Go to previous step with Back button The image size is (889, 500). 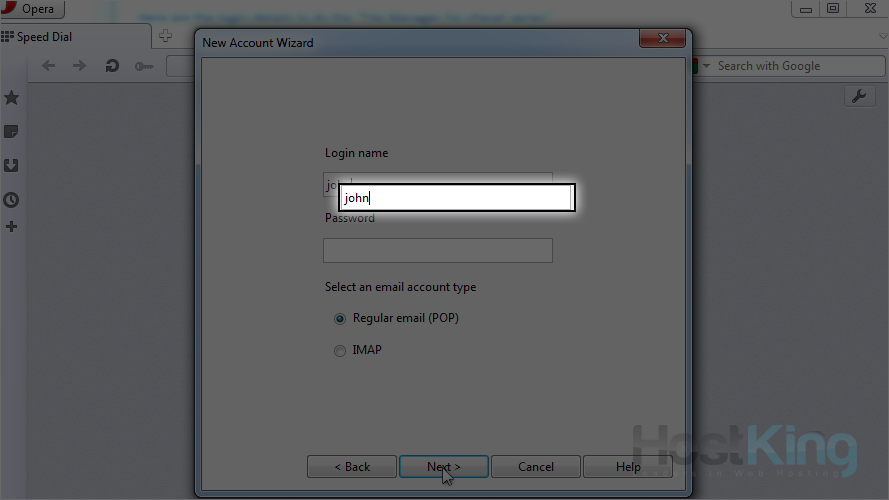[x=352, y=467]
